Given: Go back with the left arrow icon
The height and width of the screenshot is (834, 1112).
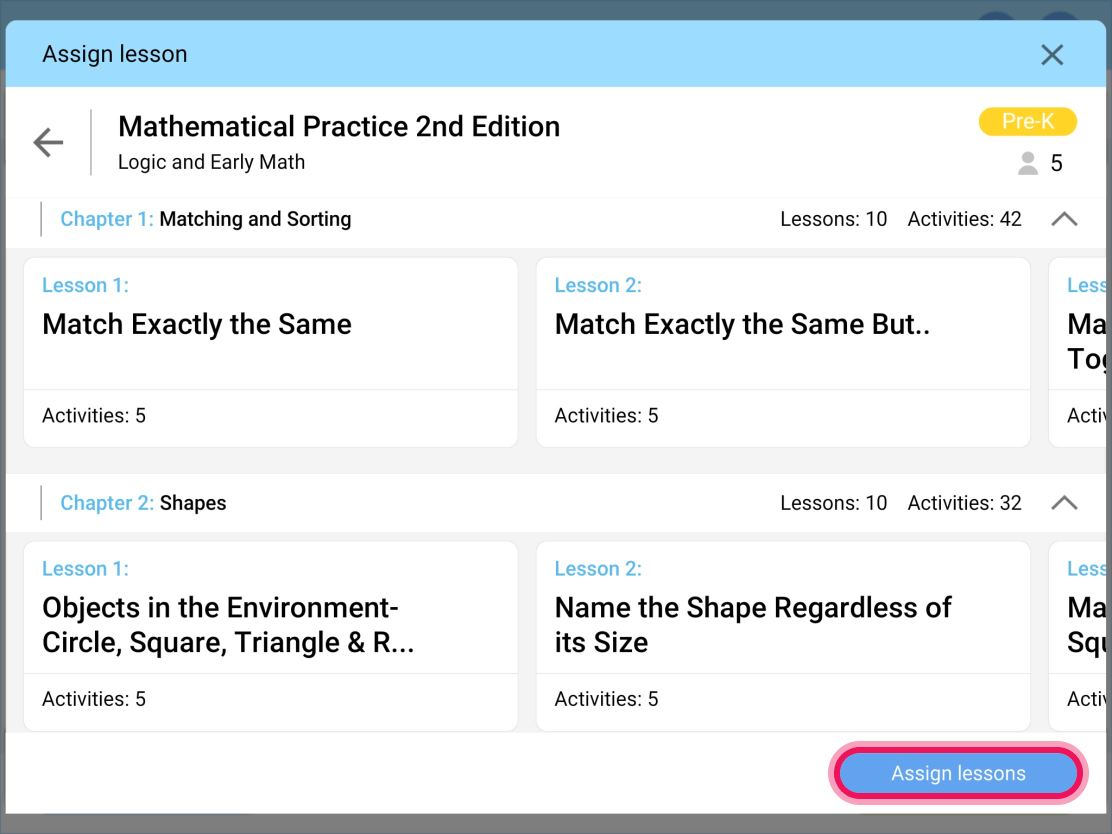Looking at the screenshot, I should pos(48,143).
